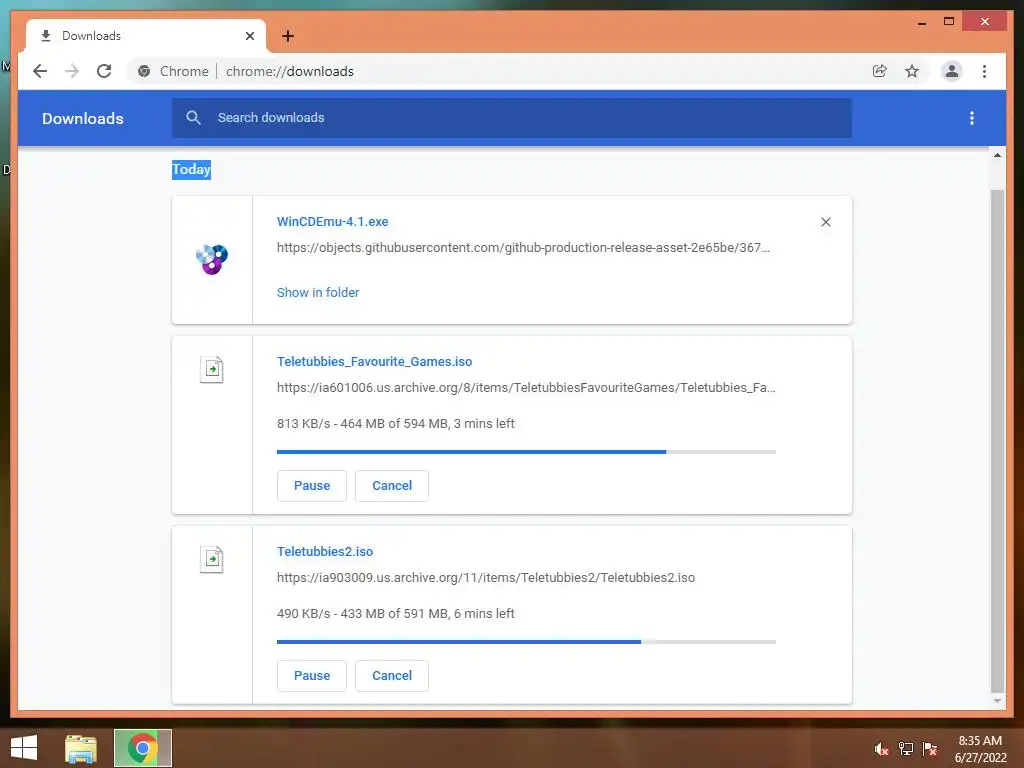Click the ia601006 archive.org source URL

pos(526,388)
